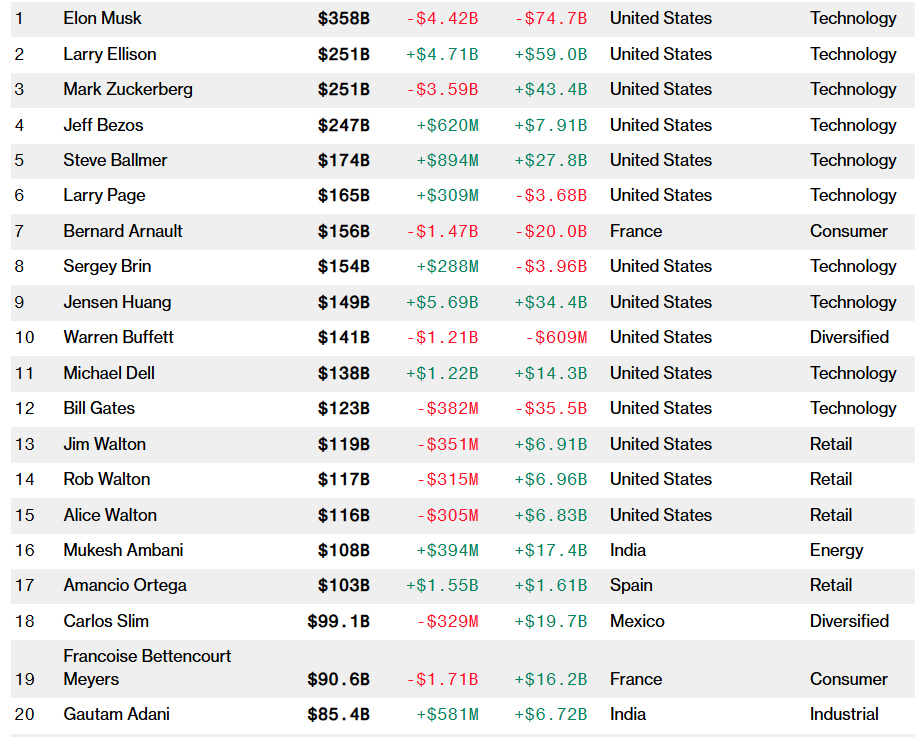Select Jeff Bezos's $247B net worth
915x737 pixels.
(344, 125)
